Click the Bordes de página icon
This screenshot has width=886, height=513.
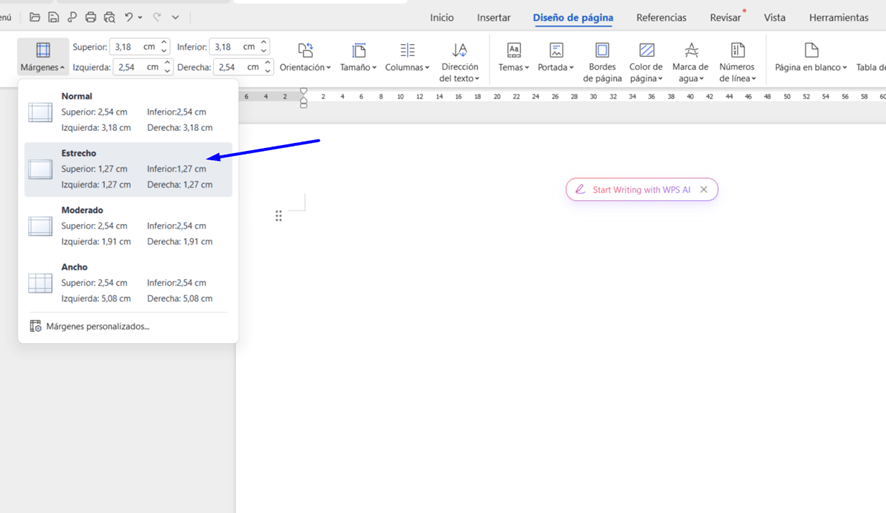pos(602,51)
